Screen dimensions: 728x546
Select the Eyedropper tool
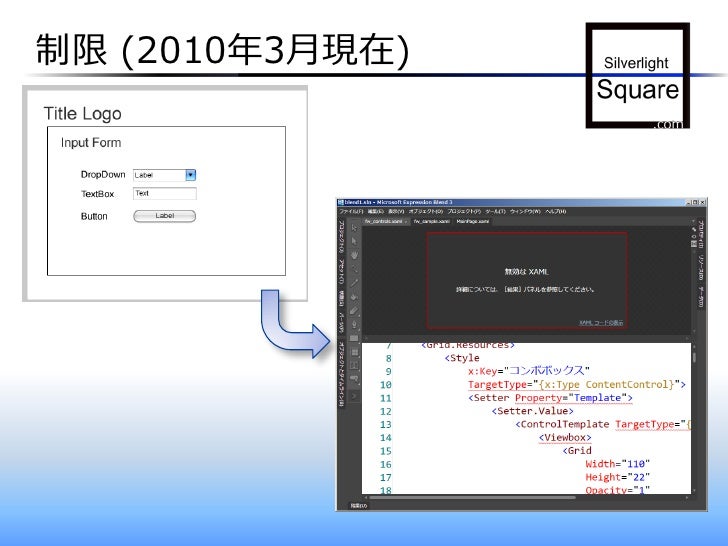coord(354,282)
